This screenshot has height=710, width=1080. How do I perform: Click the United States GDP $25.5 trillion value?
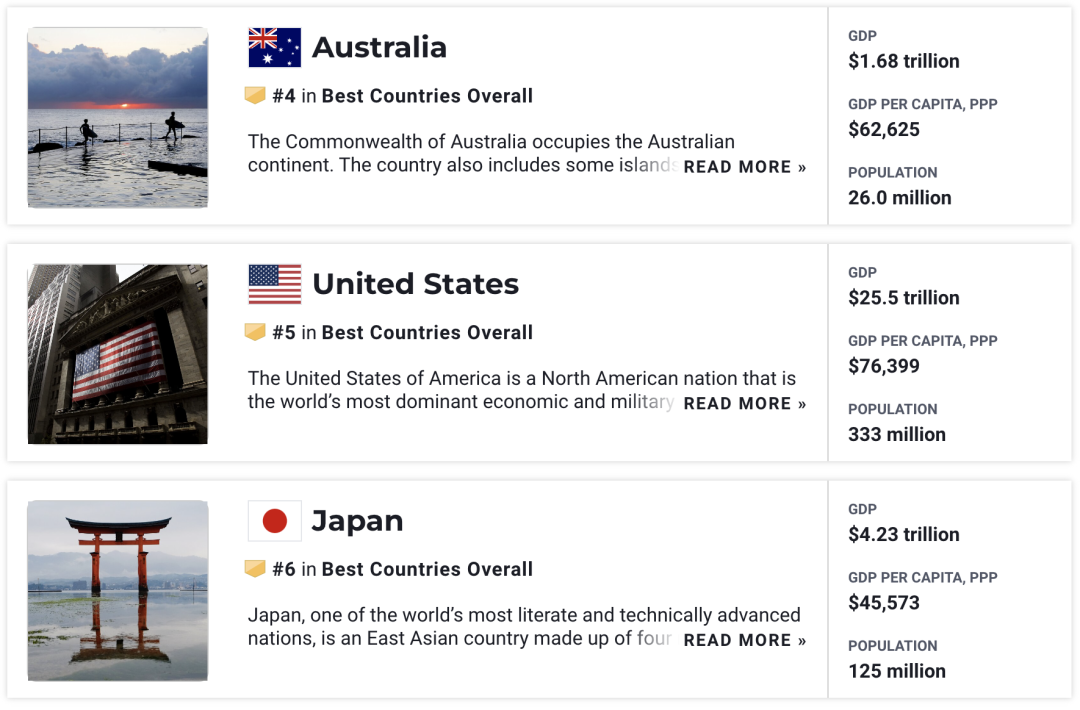coord(903,298)
